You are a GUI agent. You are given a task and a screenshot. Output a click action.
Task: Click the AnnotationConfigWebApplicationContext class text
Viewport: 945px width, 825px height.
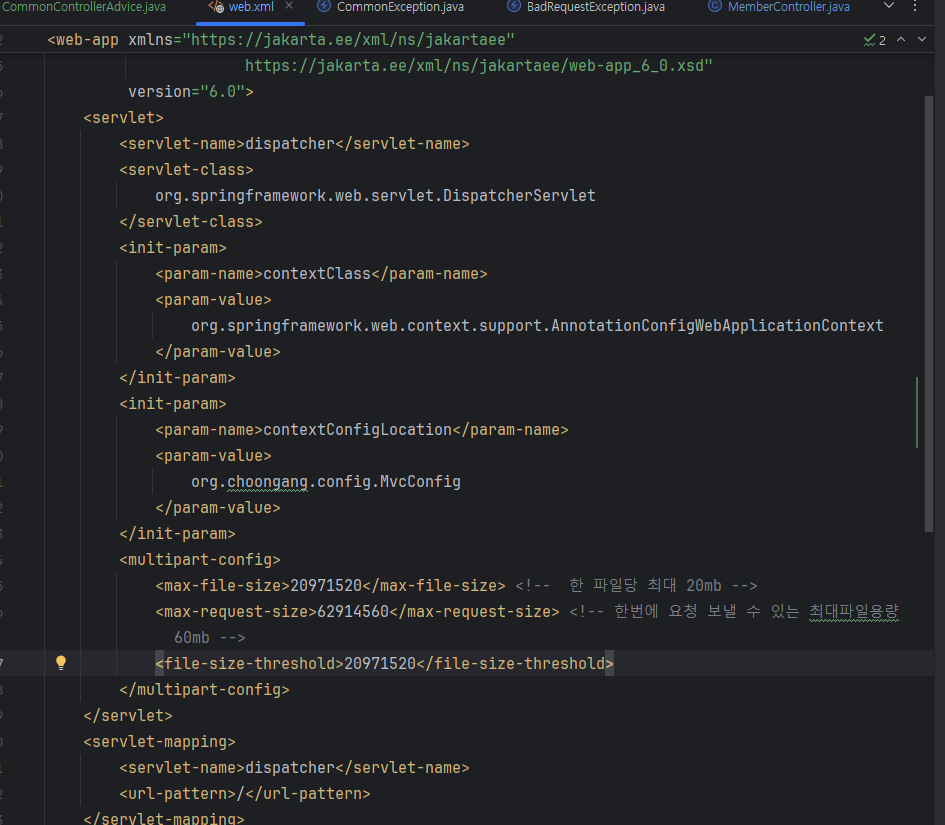pos(717,326)
